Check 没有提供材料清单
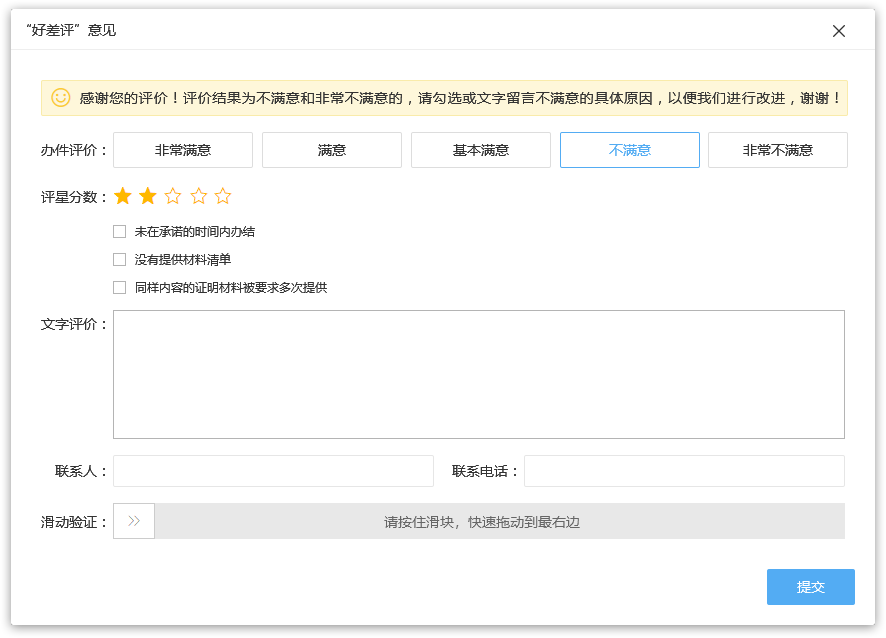886x638 pixels. 119,259
